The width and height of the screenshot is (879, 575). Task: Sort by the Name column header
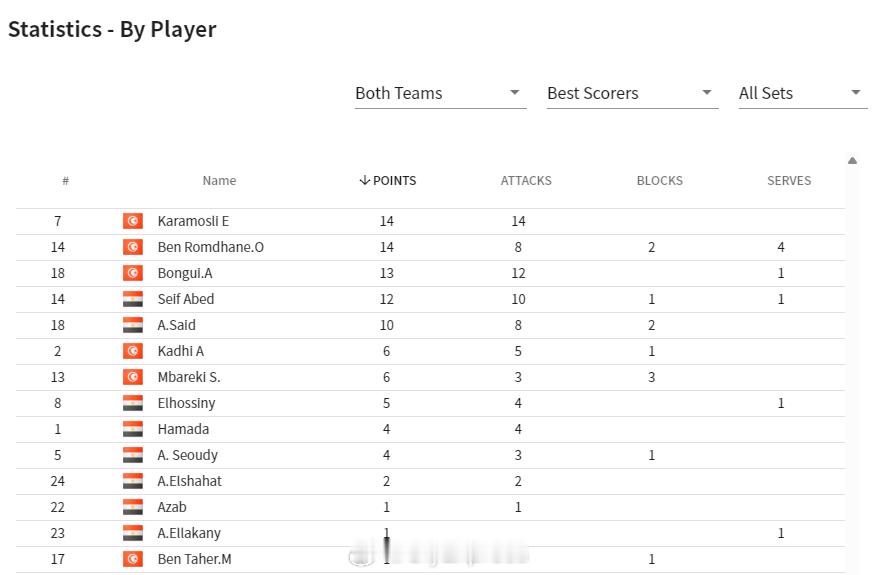click(219, 180)
